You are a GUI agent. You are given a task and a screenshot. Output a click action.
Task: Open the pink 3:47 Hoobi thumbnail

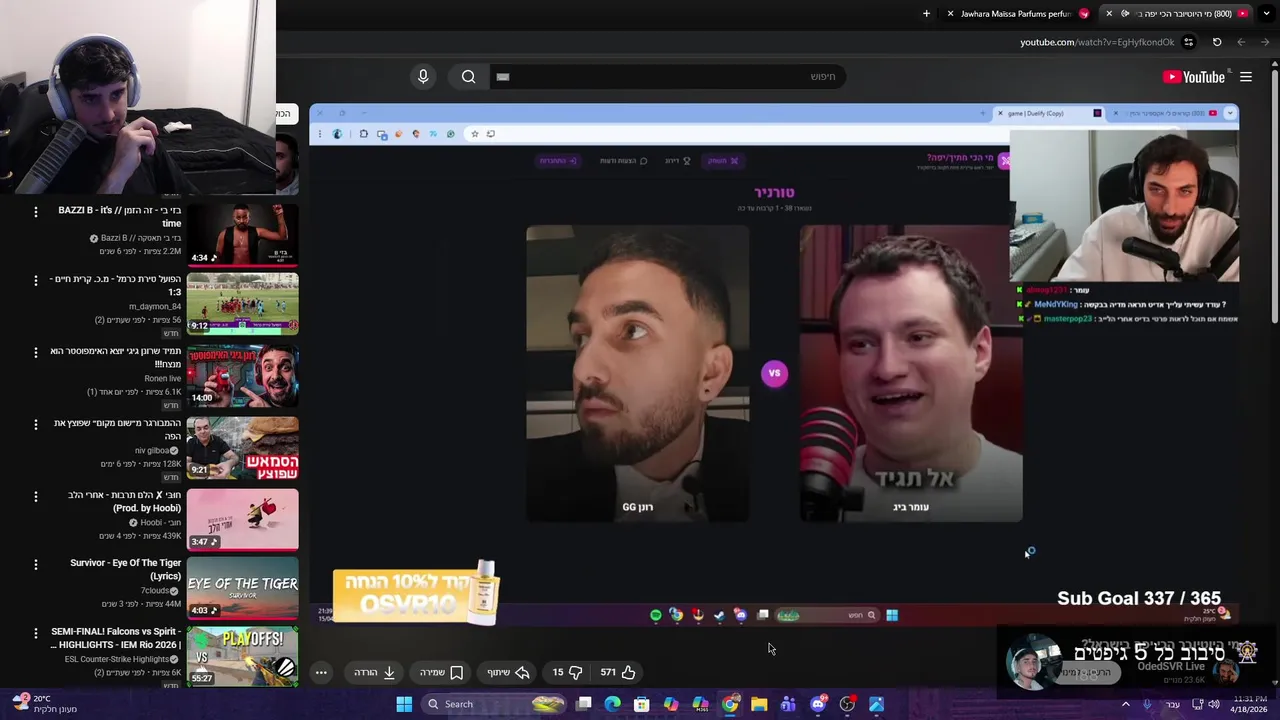tap(242, 520)
